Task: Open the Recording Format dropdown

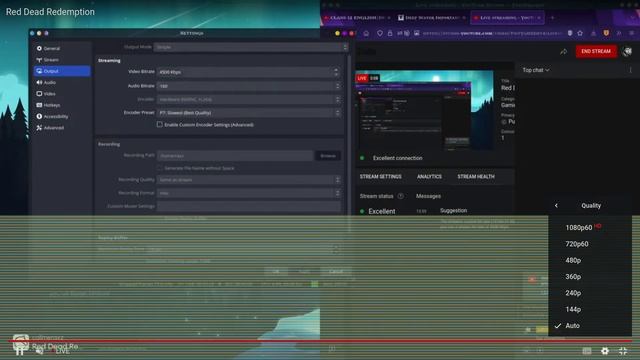Action: point(249,193)
